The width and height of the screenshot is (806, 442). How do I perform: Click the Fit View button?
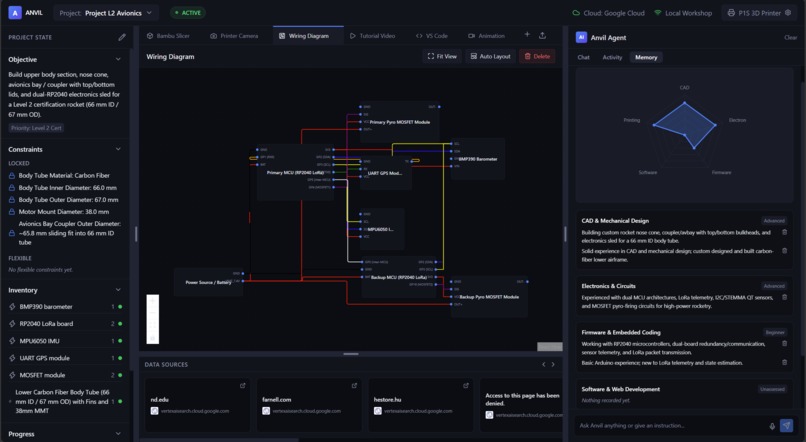pyautogui.click(x=442, y=57)
